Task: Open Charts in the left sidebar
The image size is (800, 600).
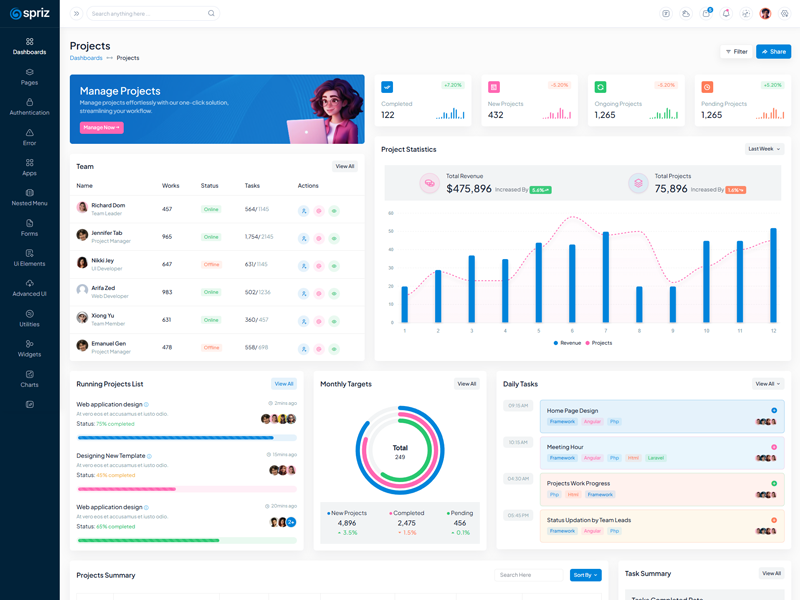Action: 29,378
